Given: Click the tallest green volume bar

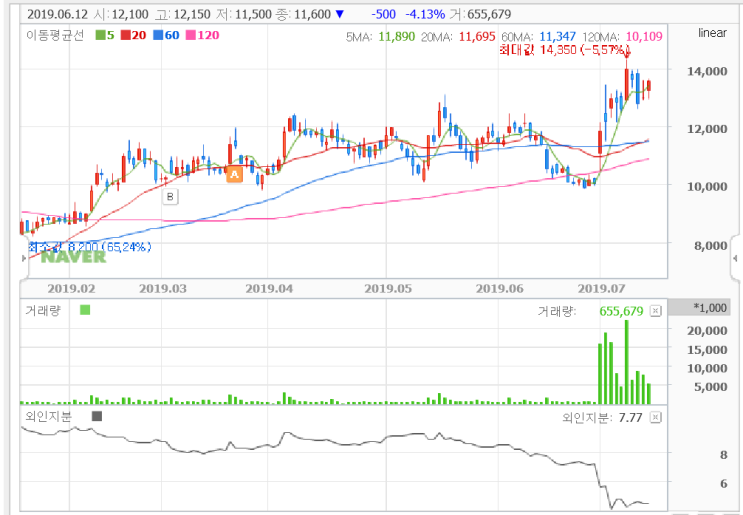Looking at the screenshot, I should [x=626, y=362].
